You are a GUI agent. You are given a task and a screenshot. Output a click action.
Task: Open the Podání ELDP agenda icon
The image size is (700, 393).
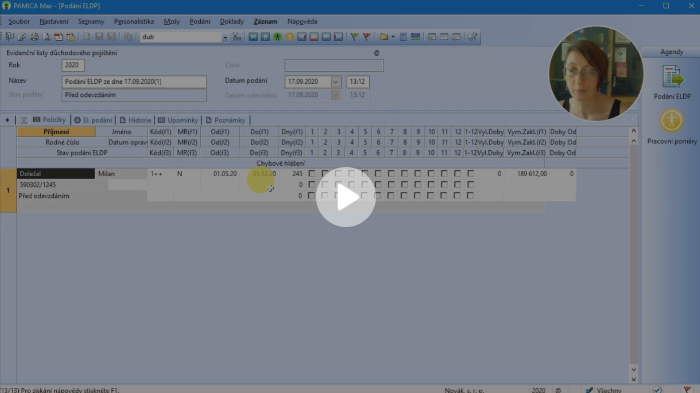672,82
